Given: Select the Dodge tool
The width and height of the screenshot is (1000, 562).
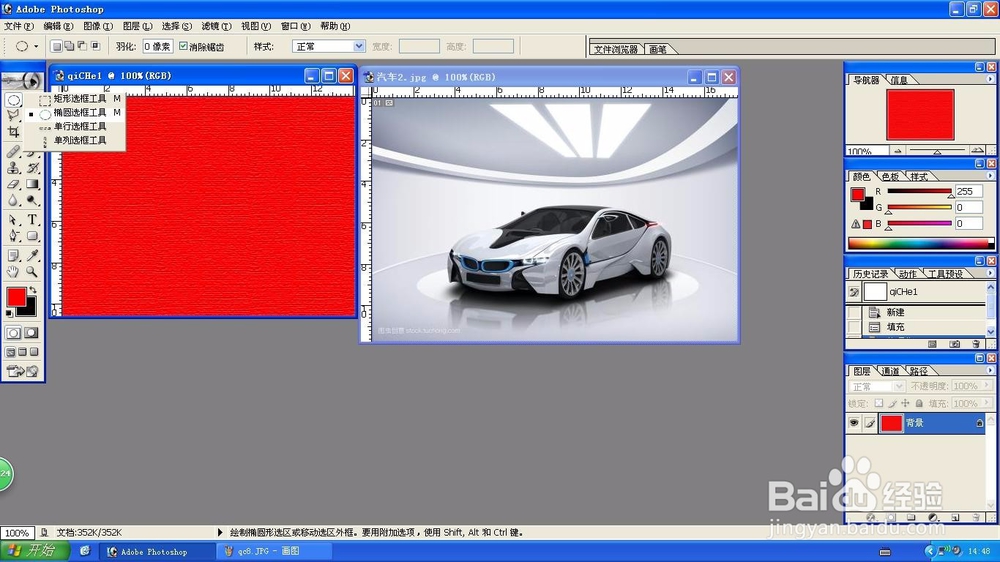Looking at the screenshot, I should pyautogui.click(x=33, y=200).
